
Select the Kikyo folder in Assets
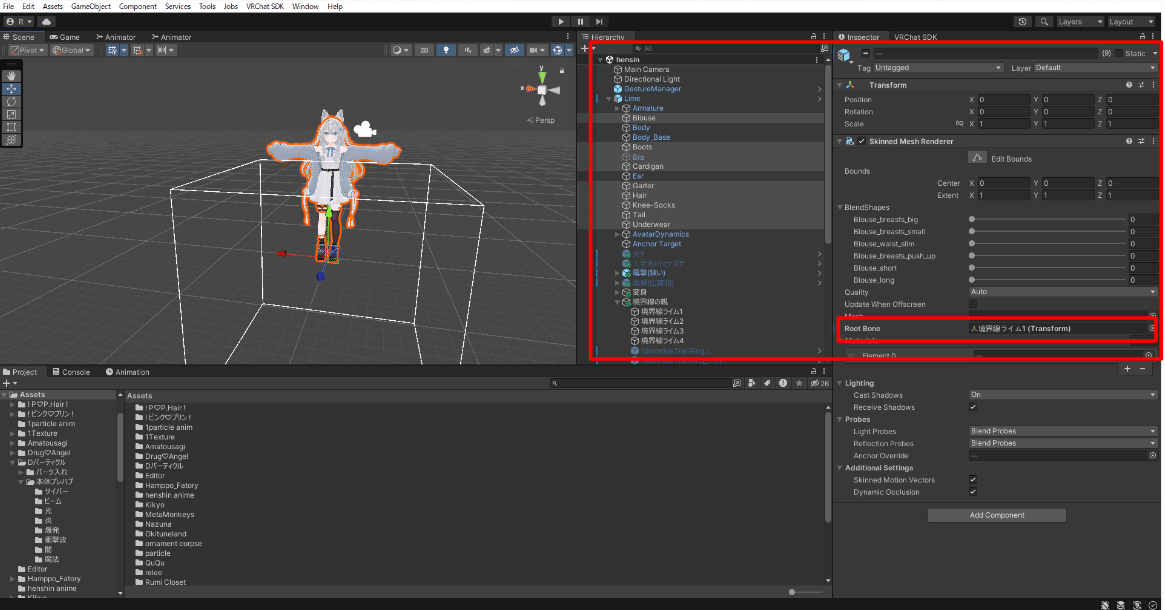tap(155, 504)
